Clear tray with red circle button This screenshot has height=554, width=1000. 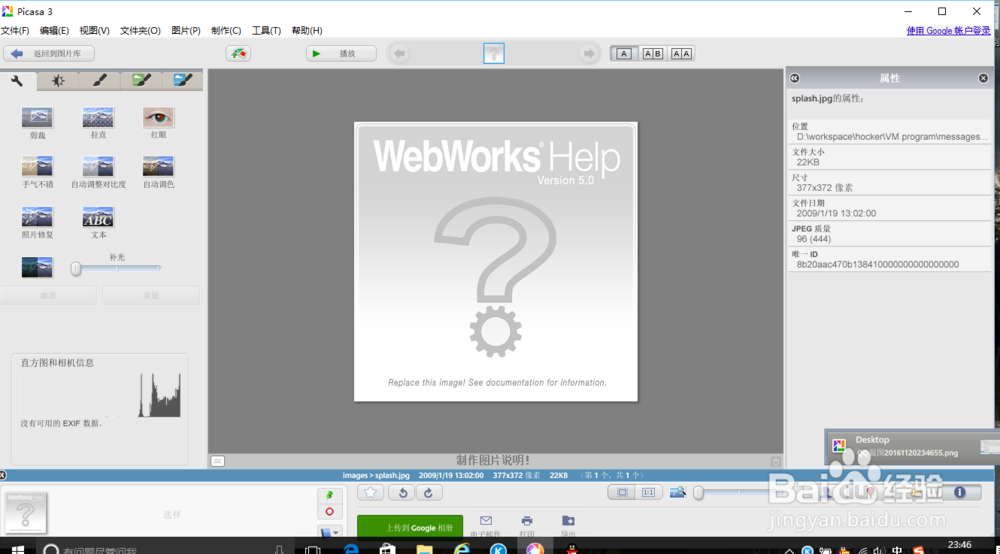click(x=329, y=512)
